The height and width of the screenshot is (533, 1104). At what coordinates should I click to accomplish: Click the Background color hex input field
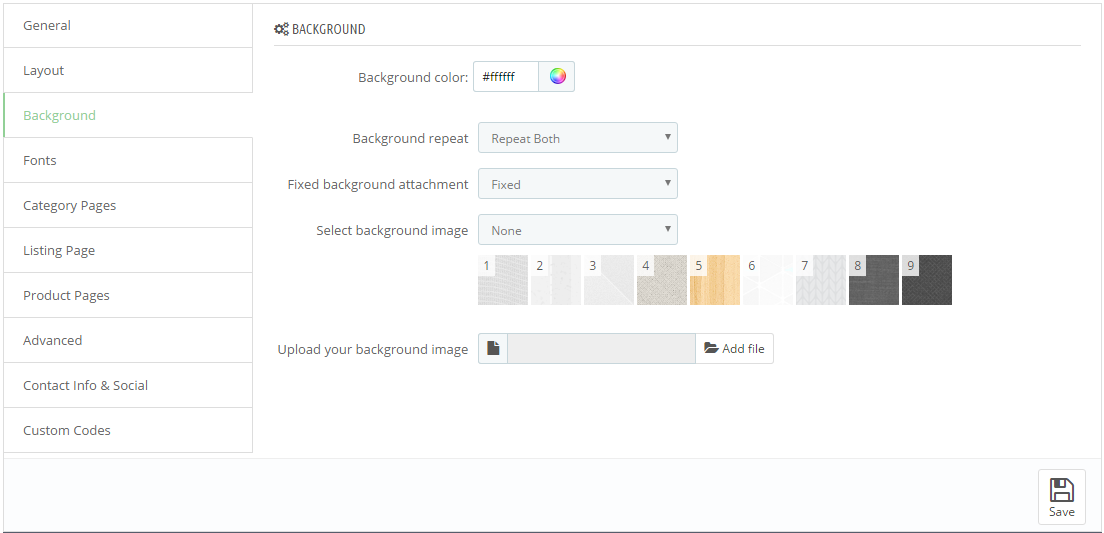(506, 77)
